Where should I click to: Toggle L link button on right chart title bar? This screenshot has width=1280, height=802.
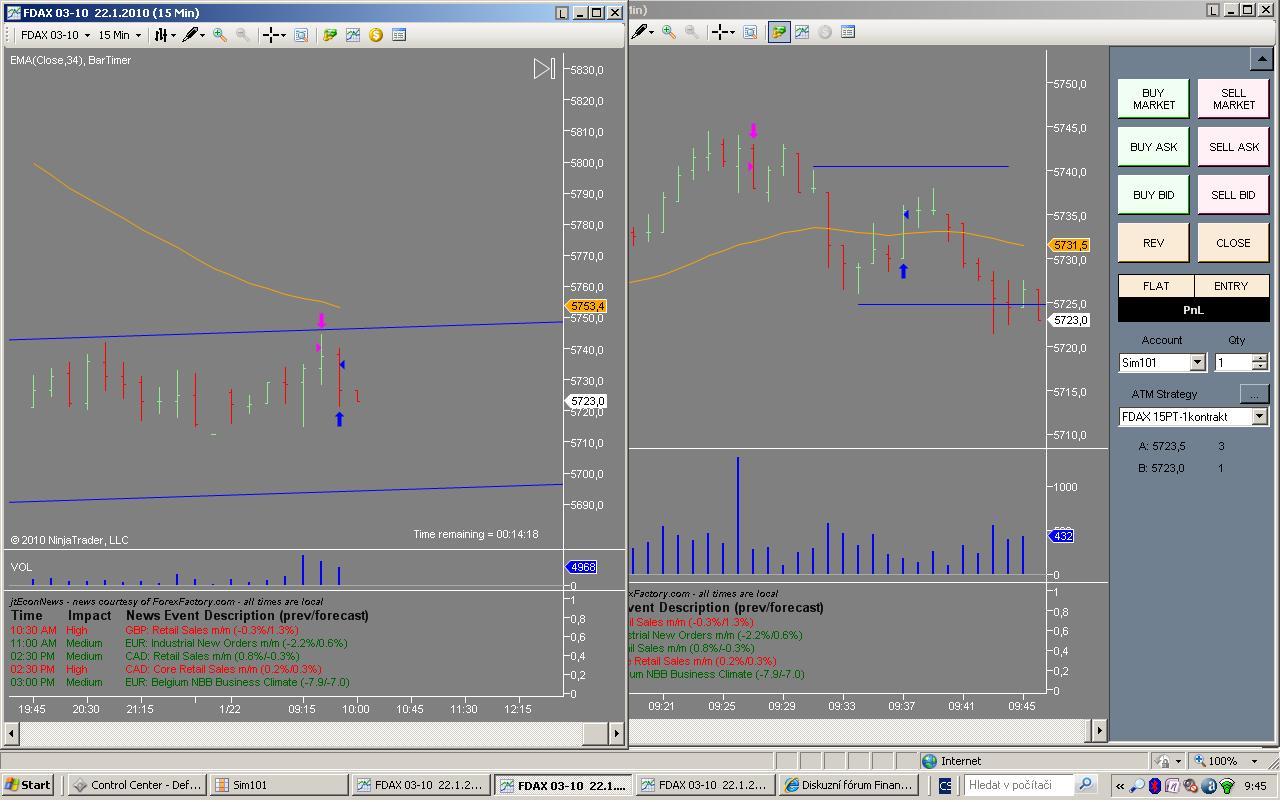pyautogui.click(x=1213, y=10)
